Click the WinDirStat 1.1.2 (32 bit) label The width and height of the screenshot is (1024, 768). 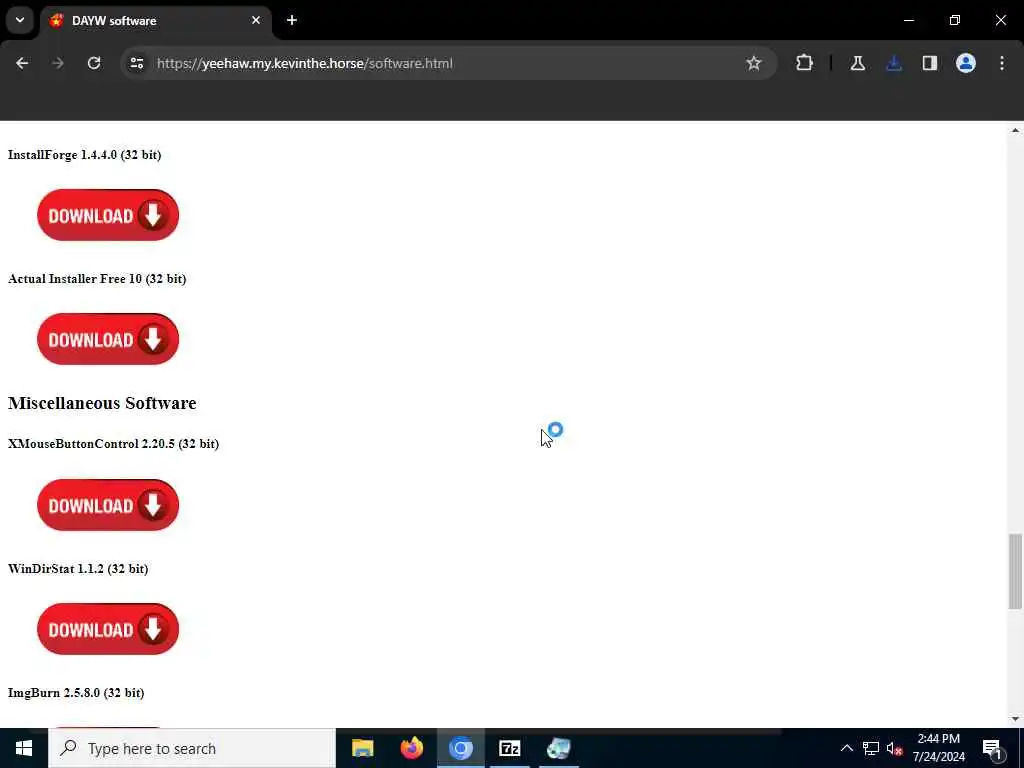coord(78,569)
